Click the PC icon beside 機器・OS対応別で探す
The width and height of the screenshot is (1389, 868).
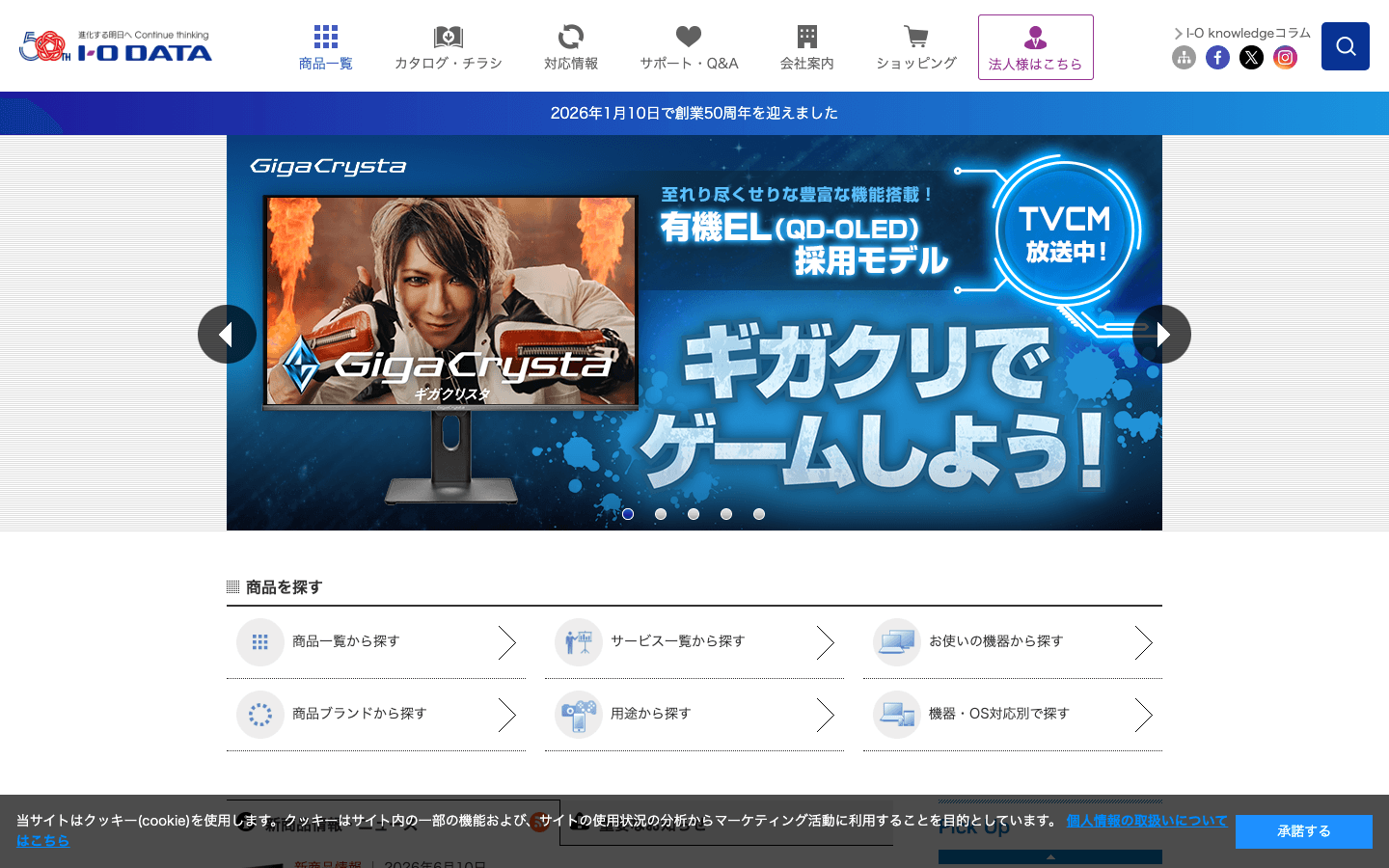897,715
